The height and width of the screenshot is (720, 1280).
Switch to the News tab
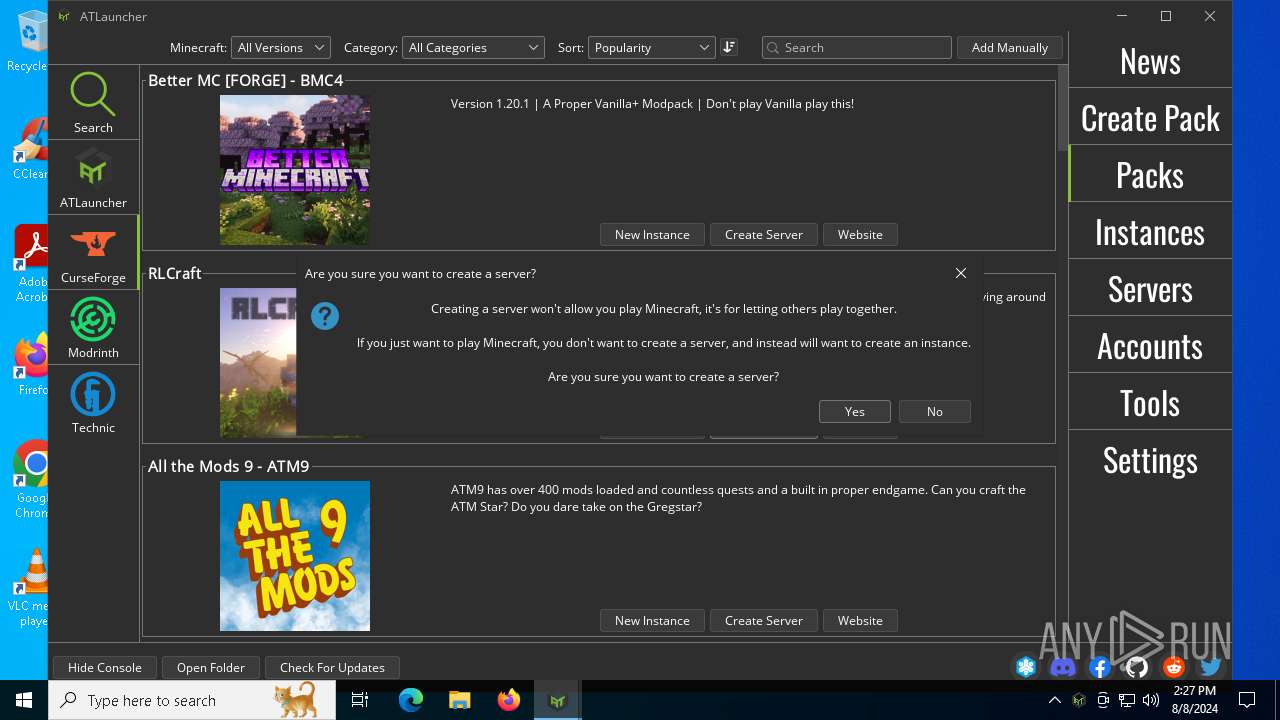click(x=1150, y=61)
